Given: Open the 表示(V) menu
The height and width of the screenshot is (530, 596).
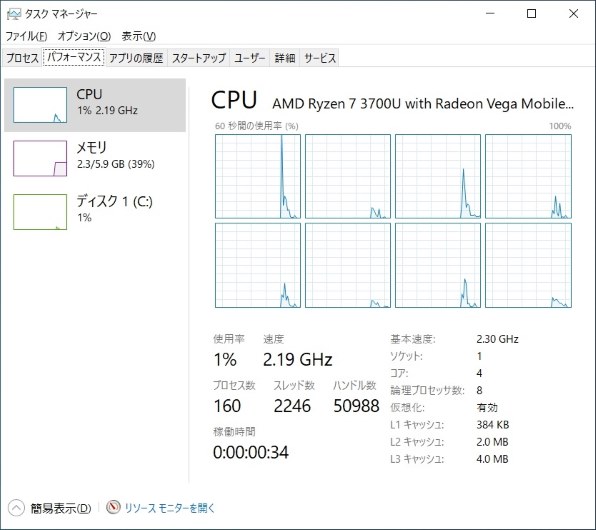Looking at the screenshot, I should [x=139, y=36].
